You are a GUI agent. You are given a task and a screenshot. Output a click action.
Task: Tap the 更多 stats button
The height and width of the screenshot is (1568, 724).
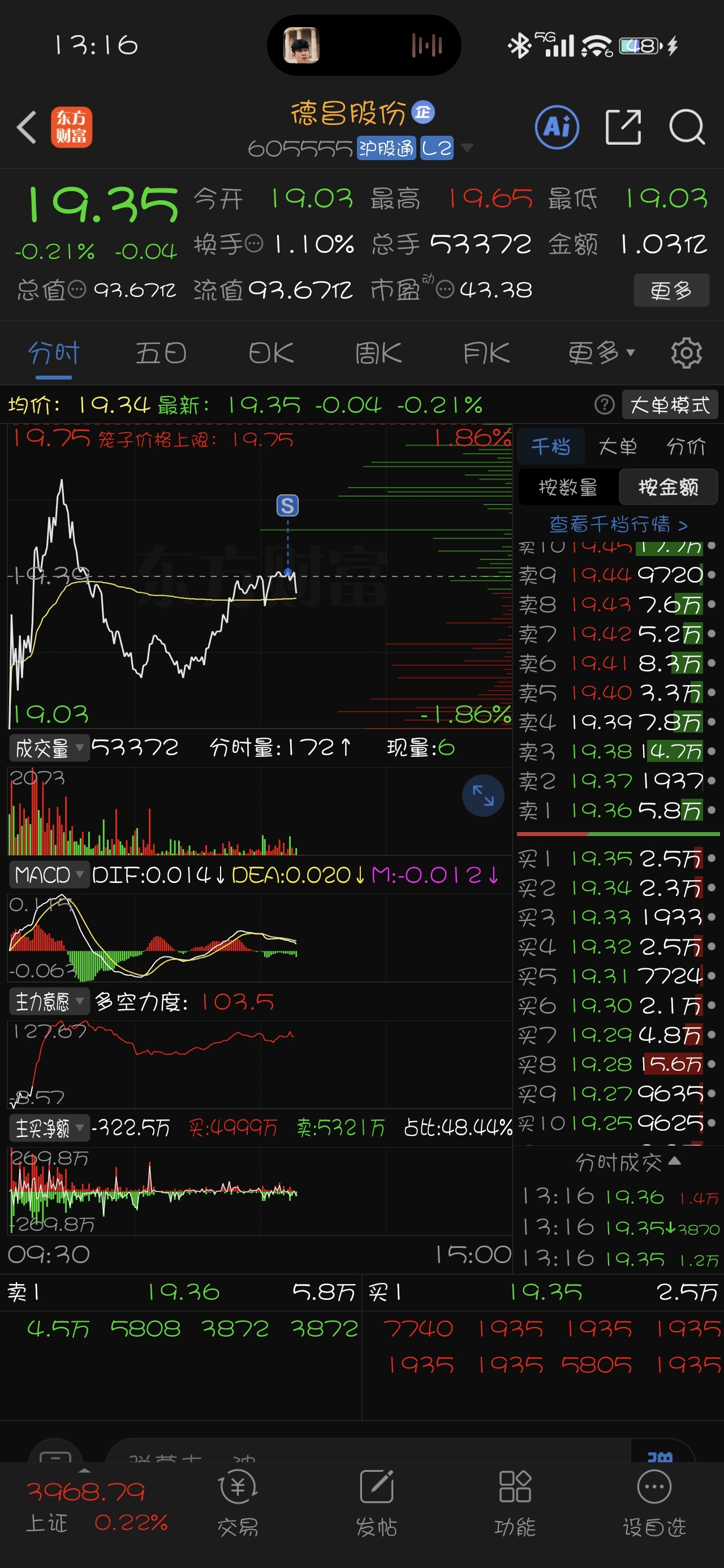(x=671, y=290)
